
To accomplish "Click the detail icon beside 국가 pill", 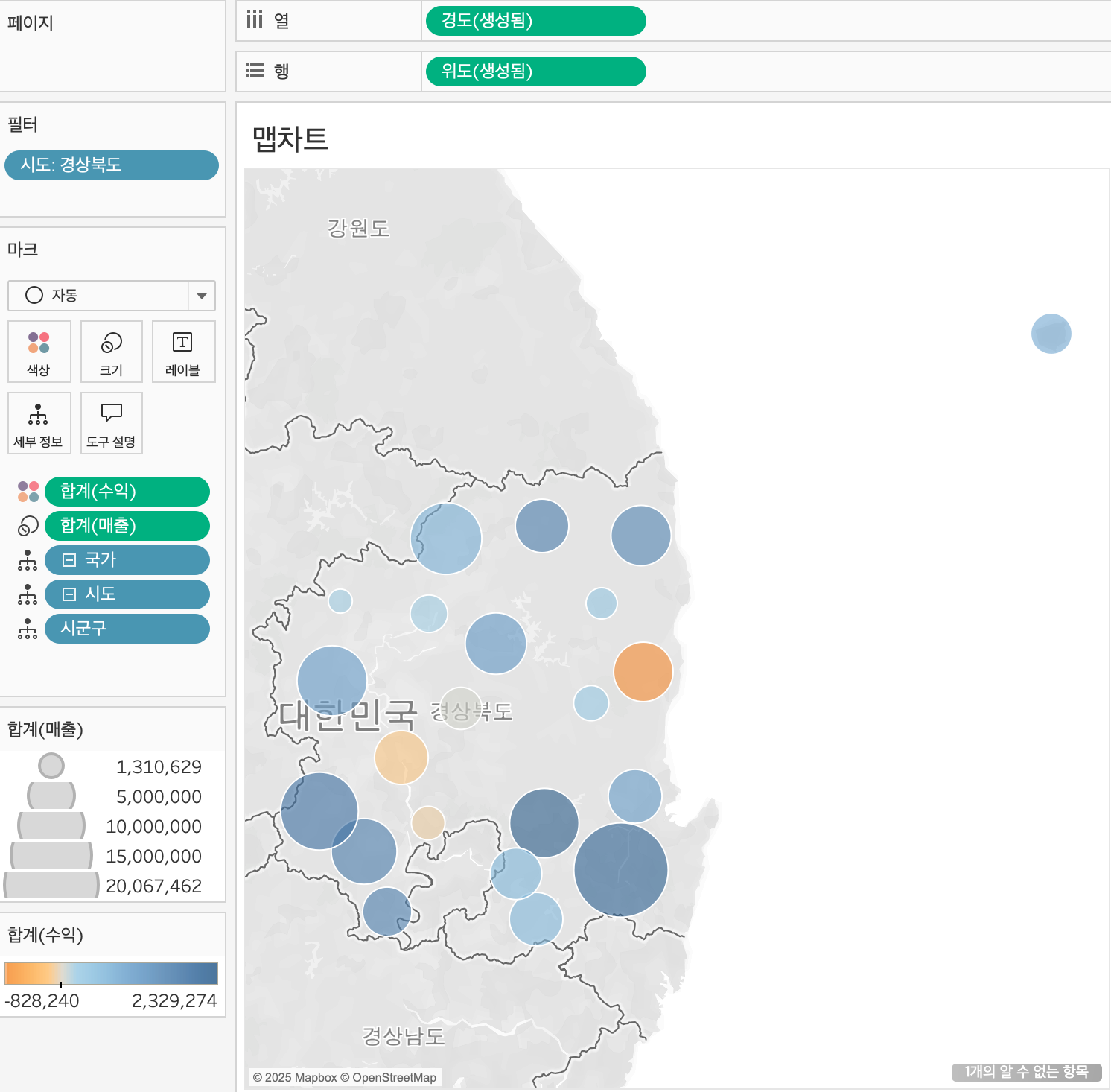I will coord(28,560).
